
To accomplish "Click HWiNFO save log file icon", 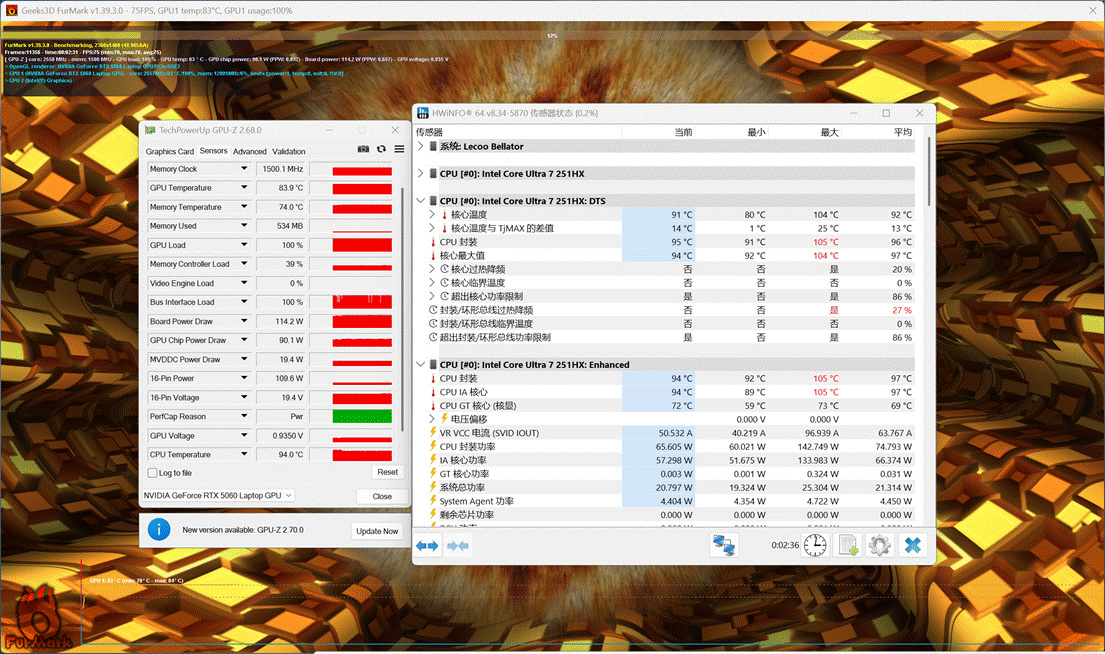I will click(x=847, y=545).
